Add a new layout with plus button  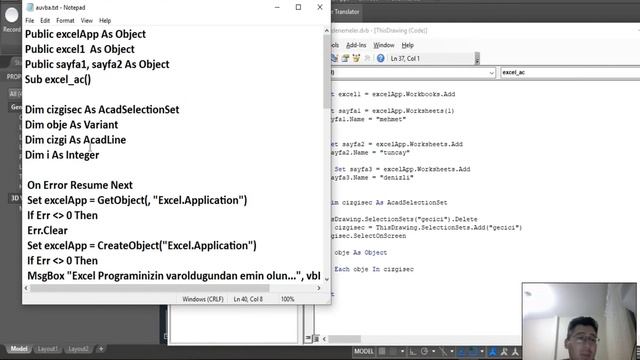(x=101, y=349)
